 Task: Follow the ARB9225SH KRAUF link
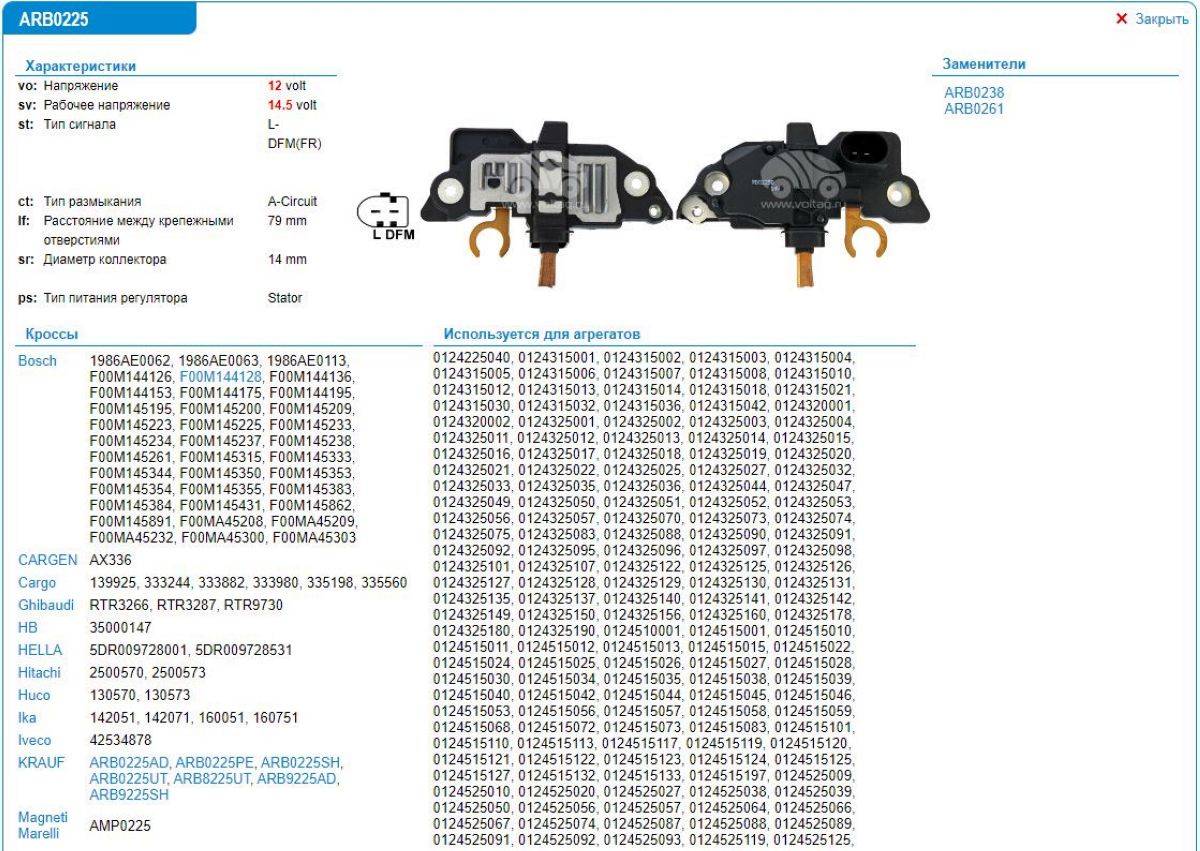[129, 795]
